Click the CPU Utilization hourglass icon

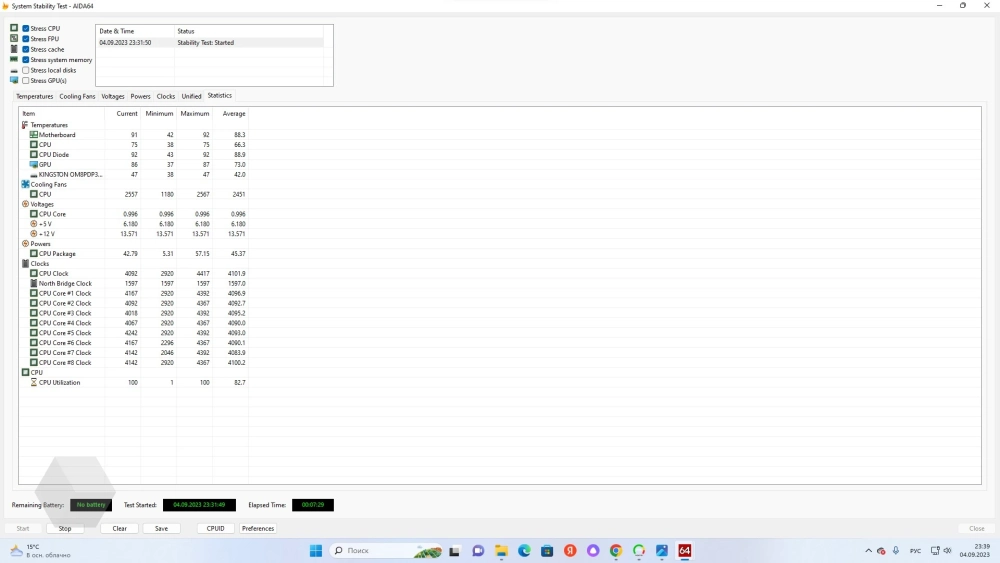[33, 382]
